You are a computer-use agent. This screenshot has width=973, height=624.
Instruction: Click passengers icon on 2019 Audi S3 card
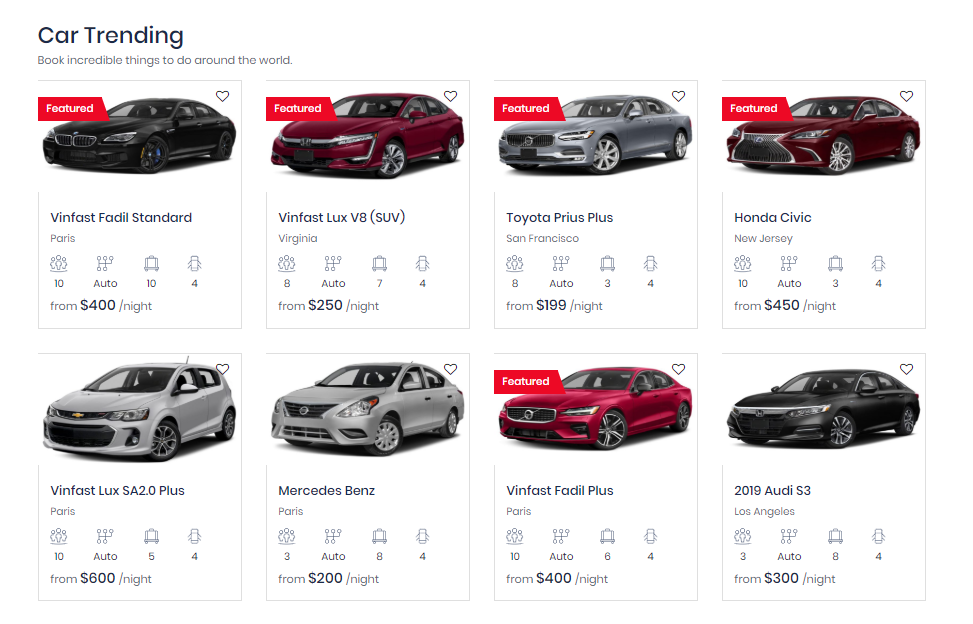tap(743, 537)
